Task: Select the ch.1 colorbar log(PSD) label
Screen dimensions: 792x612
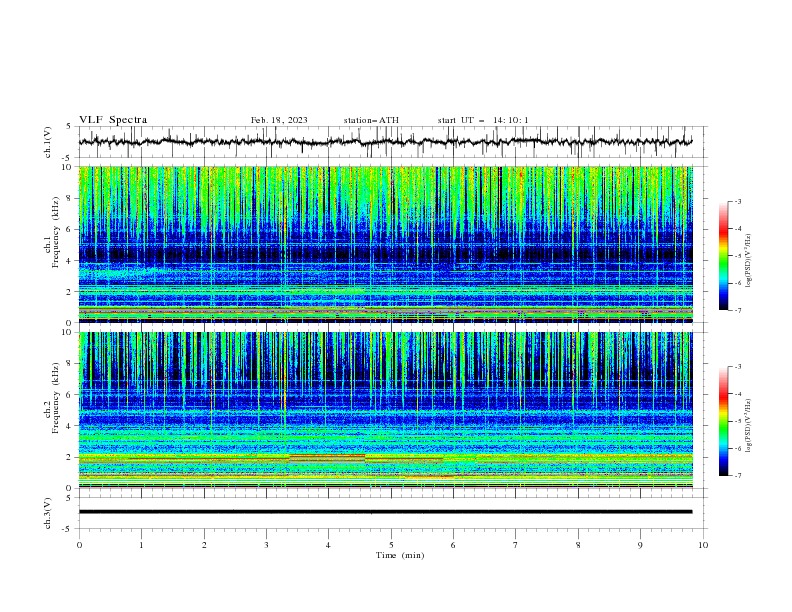Action: pyautogui.click(x=749, y=261)
